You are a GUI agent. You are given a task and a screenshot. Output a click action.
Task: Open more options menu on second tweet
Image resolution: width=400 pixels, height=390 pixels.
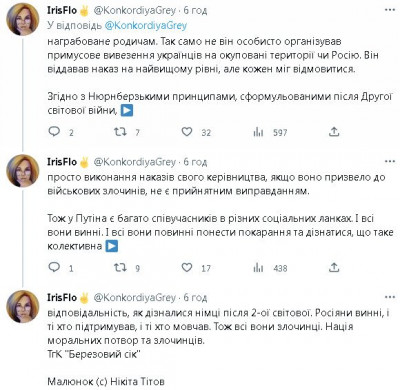(390, 162)
